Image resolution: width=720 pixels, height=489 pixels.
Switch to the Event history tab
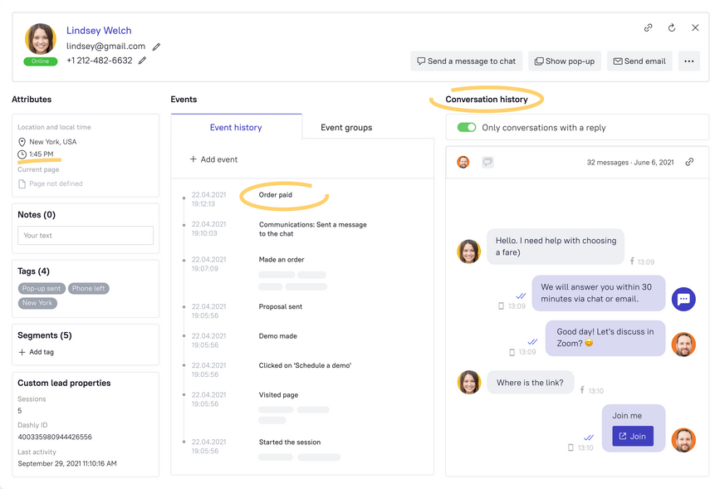[x=236, y=127]
